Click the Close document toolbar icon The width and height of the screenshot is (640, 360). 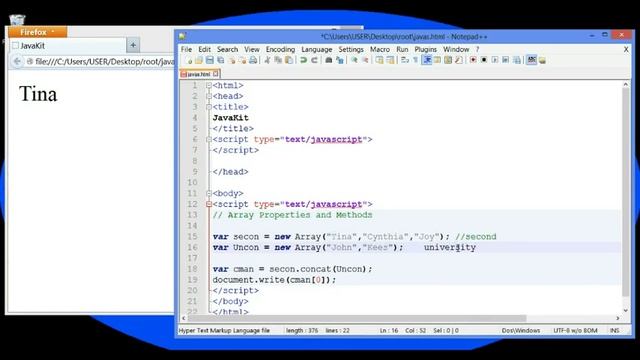click(x=231, y=60)
